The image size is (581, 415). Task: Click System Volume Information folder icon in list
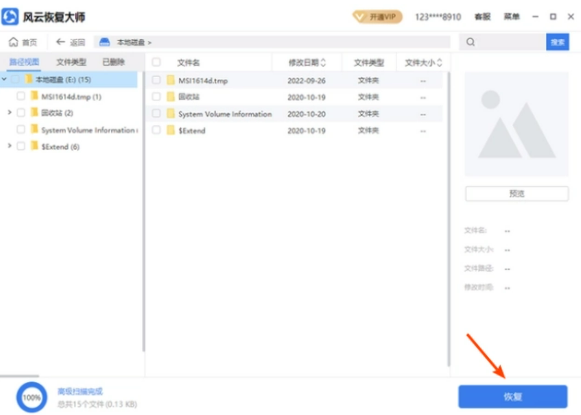(x=170, y=113)
